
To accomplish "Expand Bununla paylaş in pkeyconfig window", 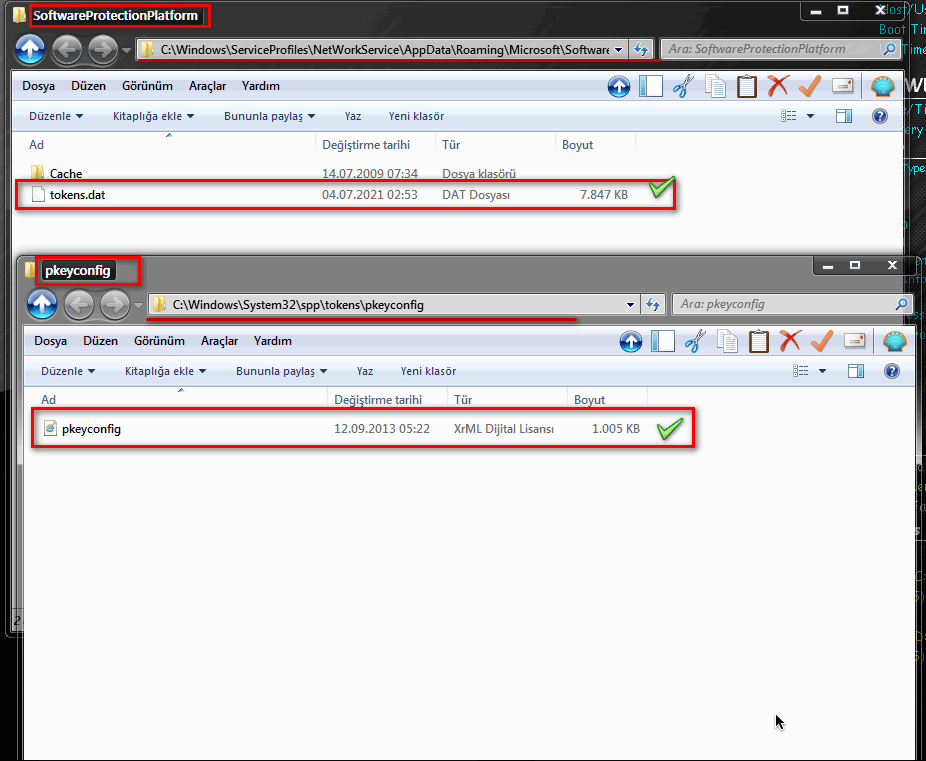I will pos(281,371).
